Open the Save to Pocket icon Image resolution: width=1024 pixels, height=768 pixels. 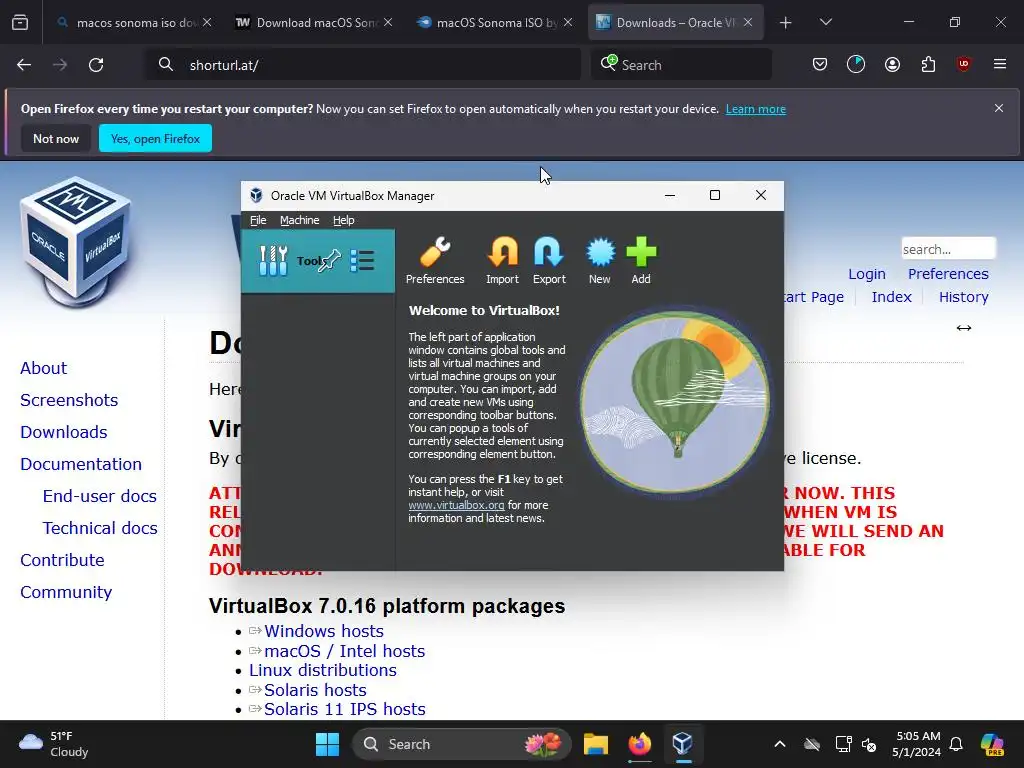[x=820, y=65]
